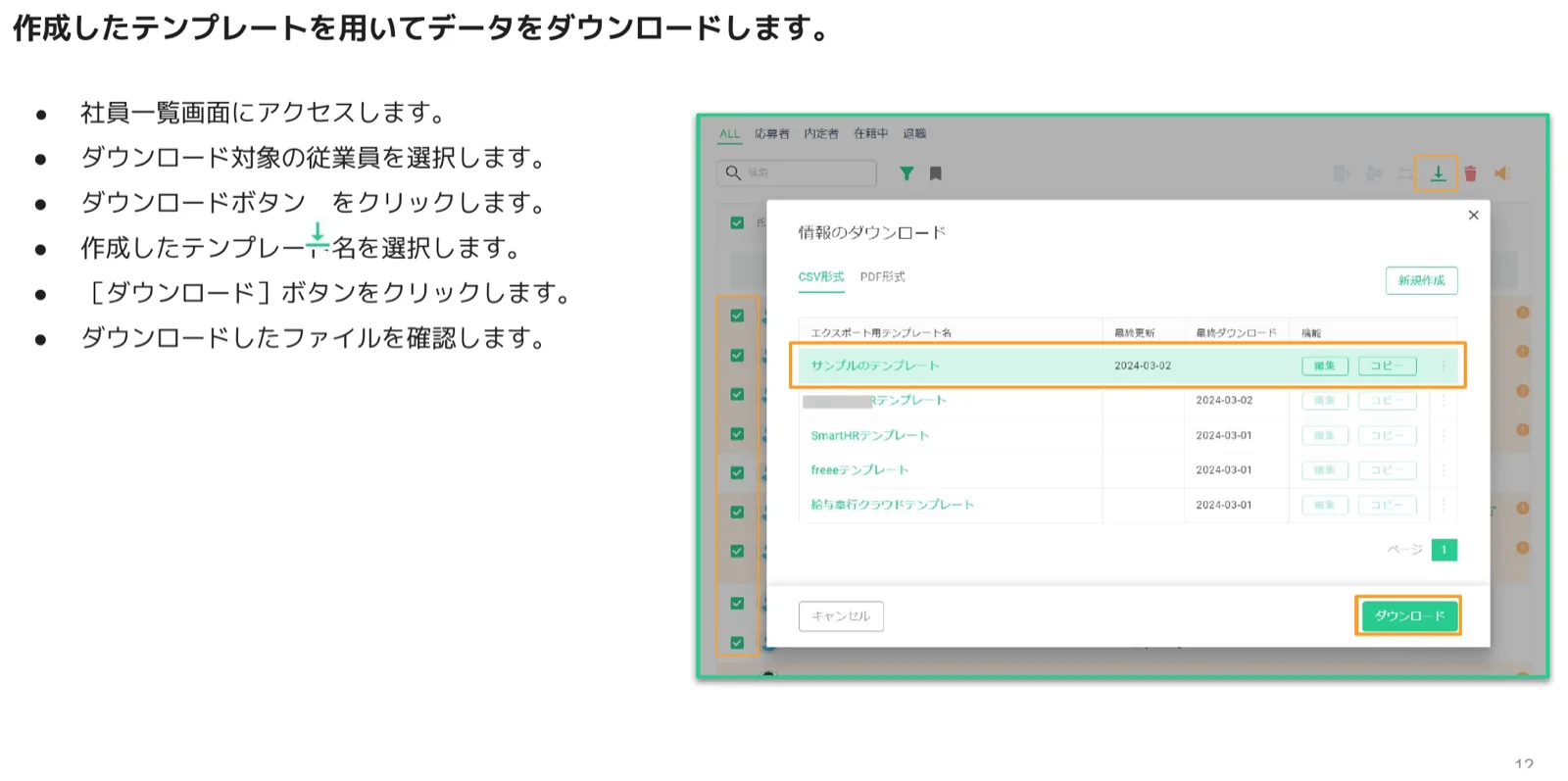Click 編集 for 給与奉行クラウドテンプレート
1568x781 pixels.
click(1325, 505)
